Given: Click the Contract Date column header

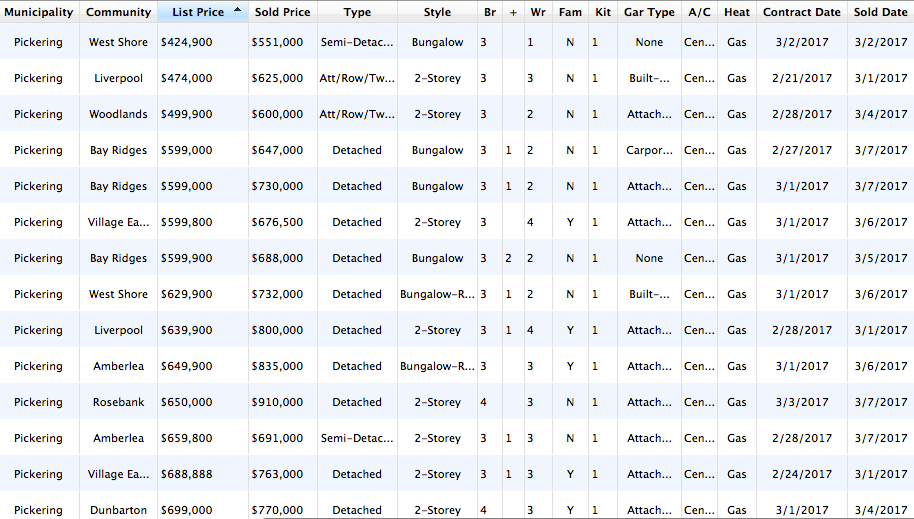Looking at the screenshot, I should 801,13.
